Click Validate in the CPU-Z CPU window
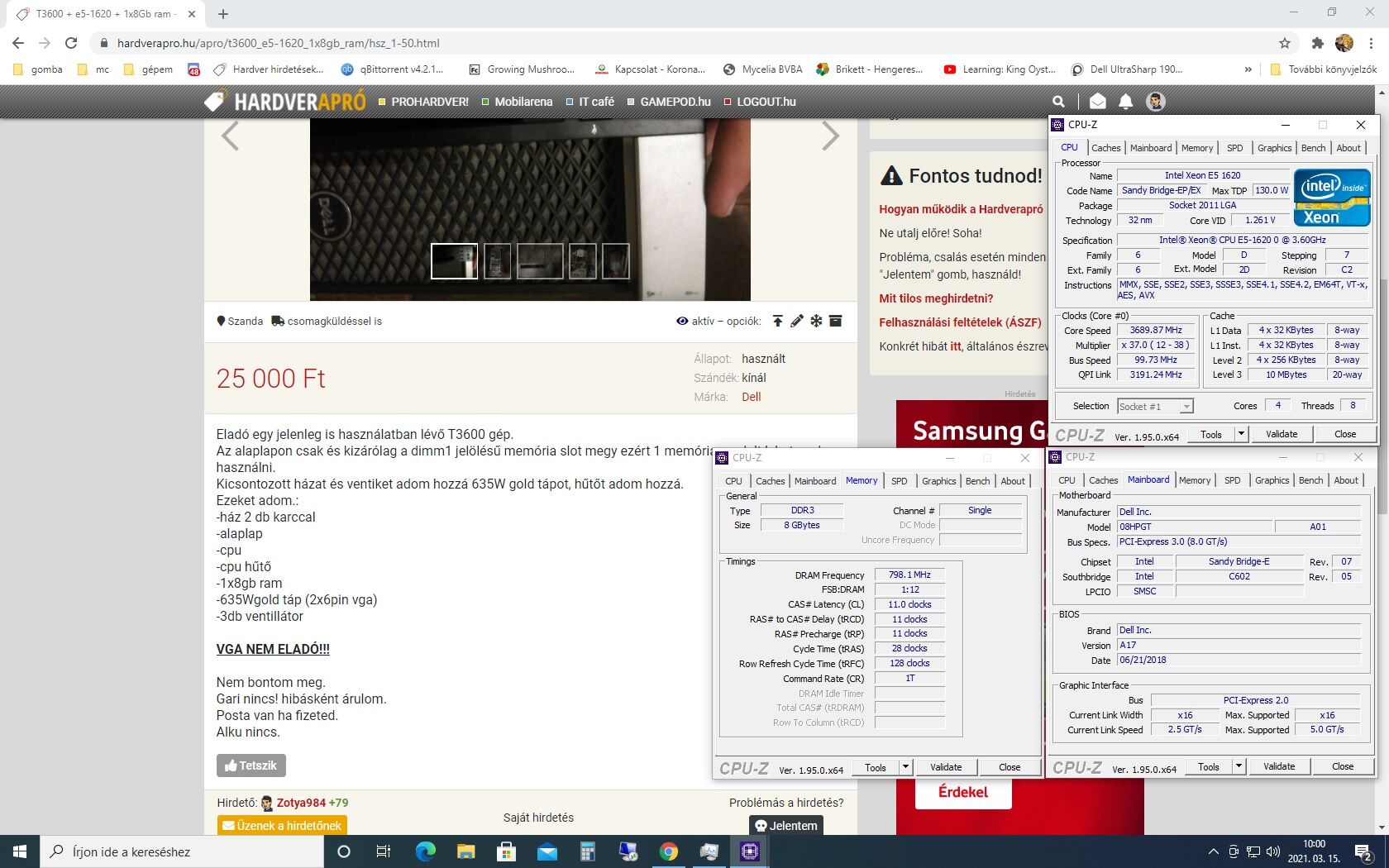 click(1282, 434)
